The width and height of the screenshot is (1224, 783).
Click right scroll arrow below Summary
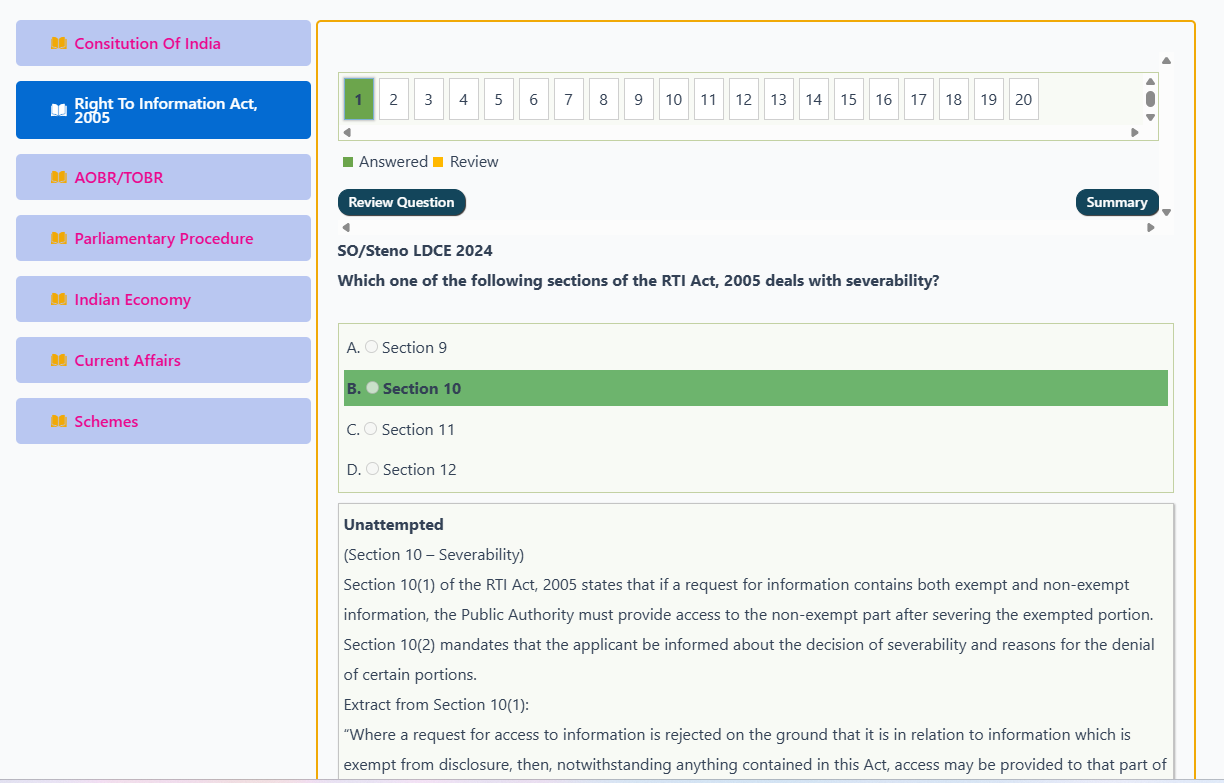click(1150, 227)
